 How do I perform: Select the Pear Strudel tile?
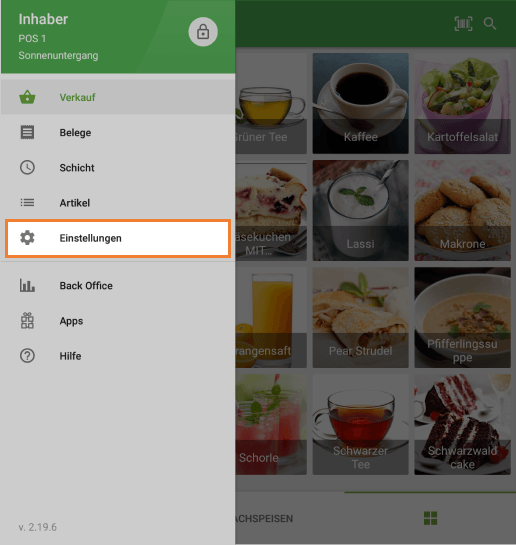(360, 317)
